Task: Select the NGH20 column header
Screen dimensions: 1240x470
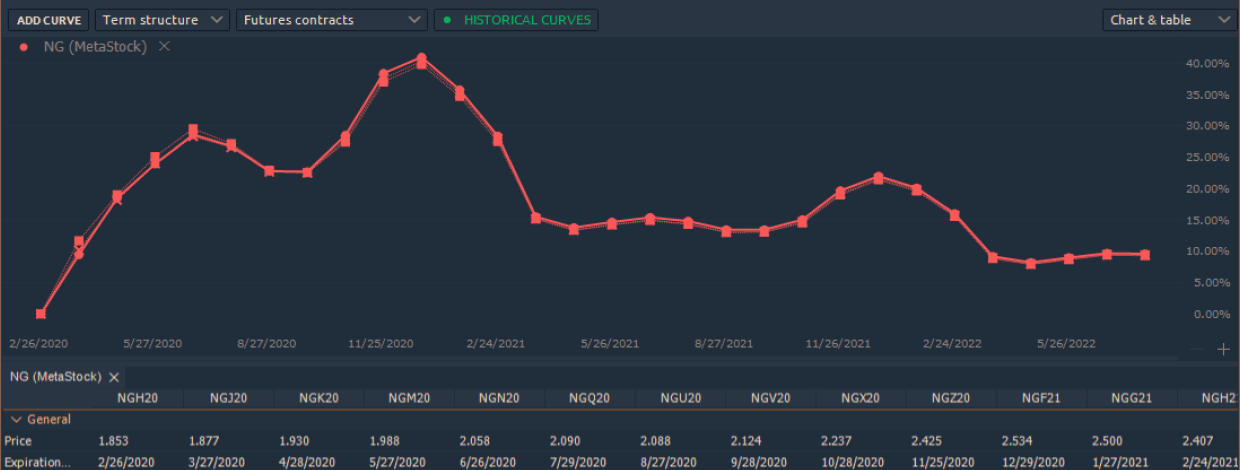Action: (x=136, y=398)
